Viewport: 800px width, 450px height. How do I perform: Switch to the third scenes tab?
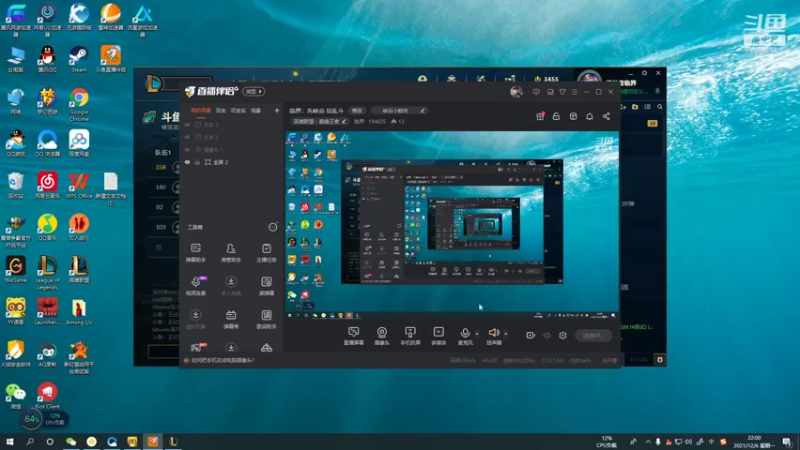coord(238,110)
